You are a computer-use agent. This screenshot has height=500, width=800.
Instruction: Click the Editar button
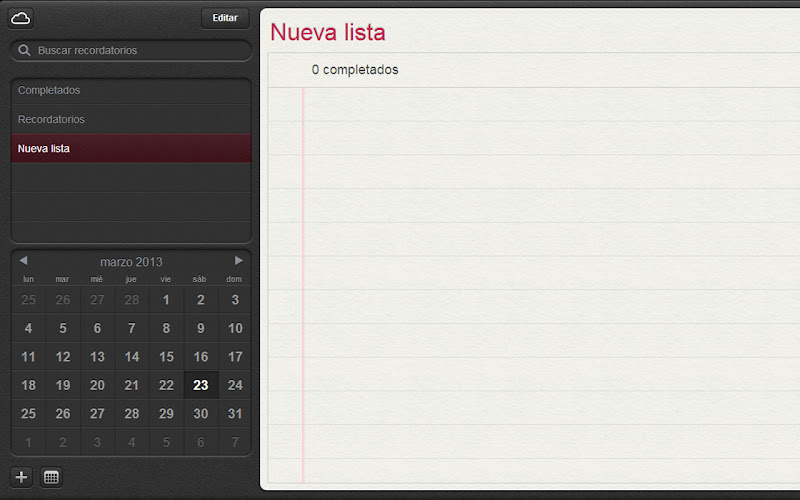pos(225,18)
